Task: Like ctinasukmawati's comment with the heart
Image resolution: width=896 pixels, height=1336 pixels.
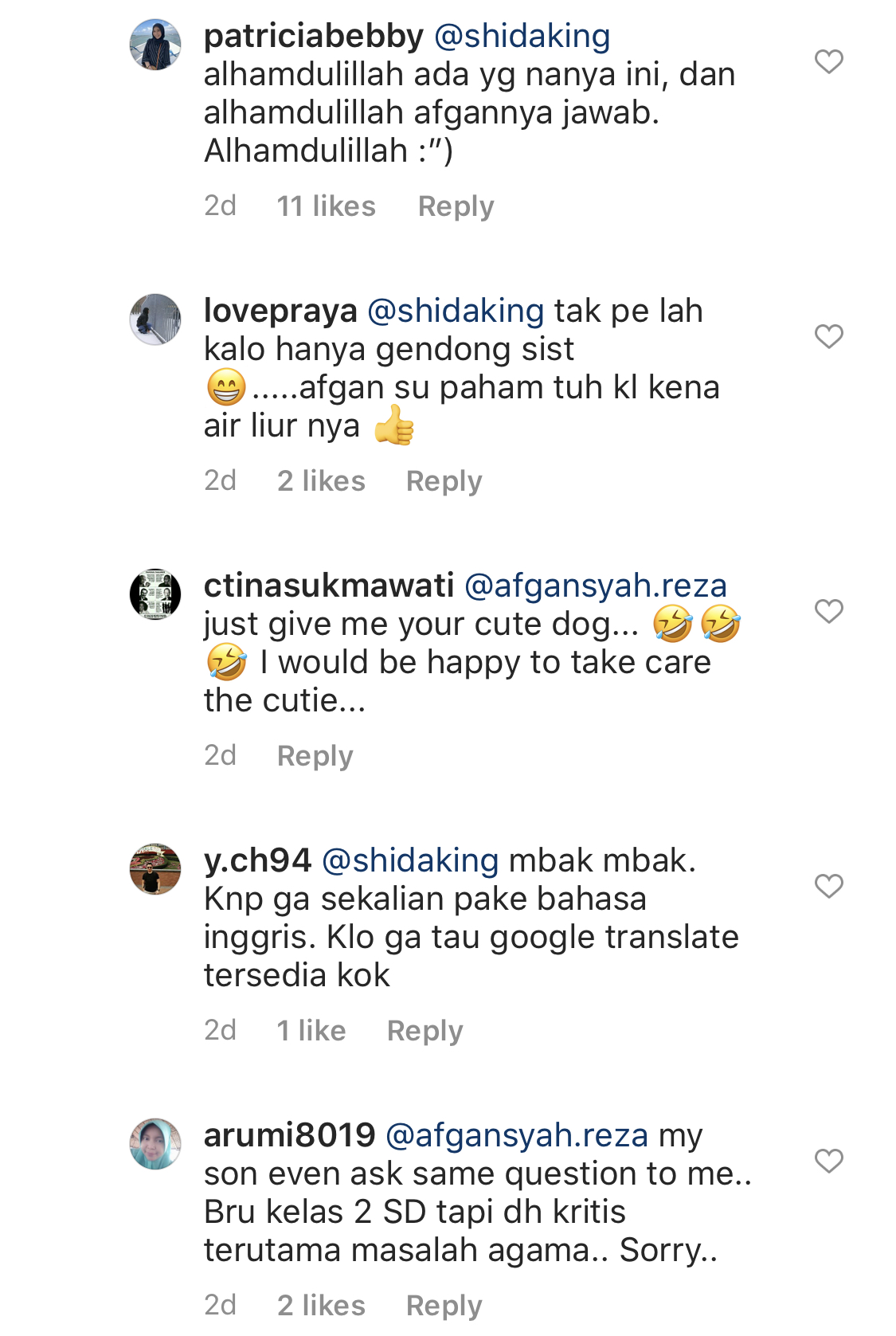Action: [x=828, y=611]
